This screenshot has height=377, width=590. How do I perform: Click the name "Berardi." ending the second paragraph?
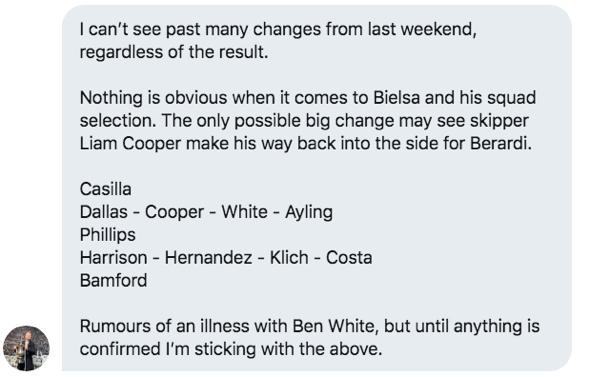(501, 143)
